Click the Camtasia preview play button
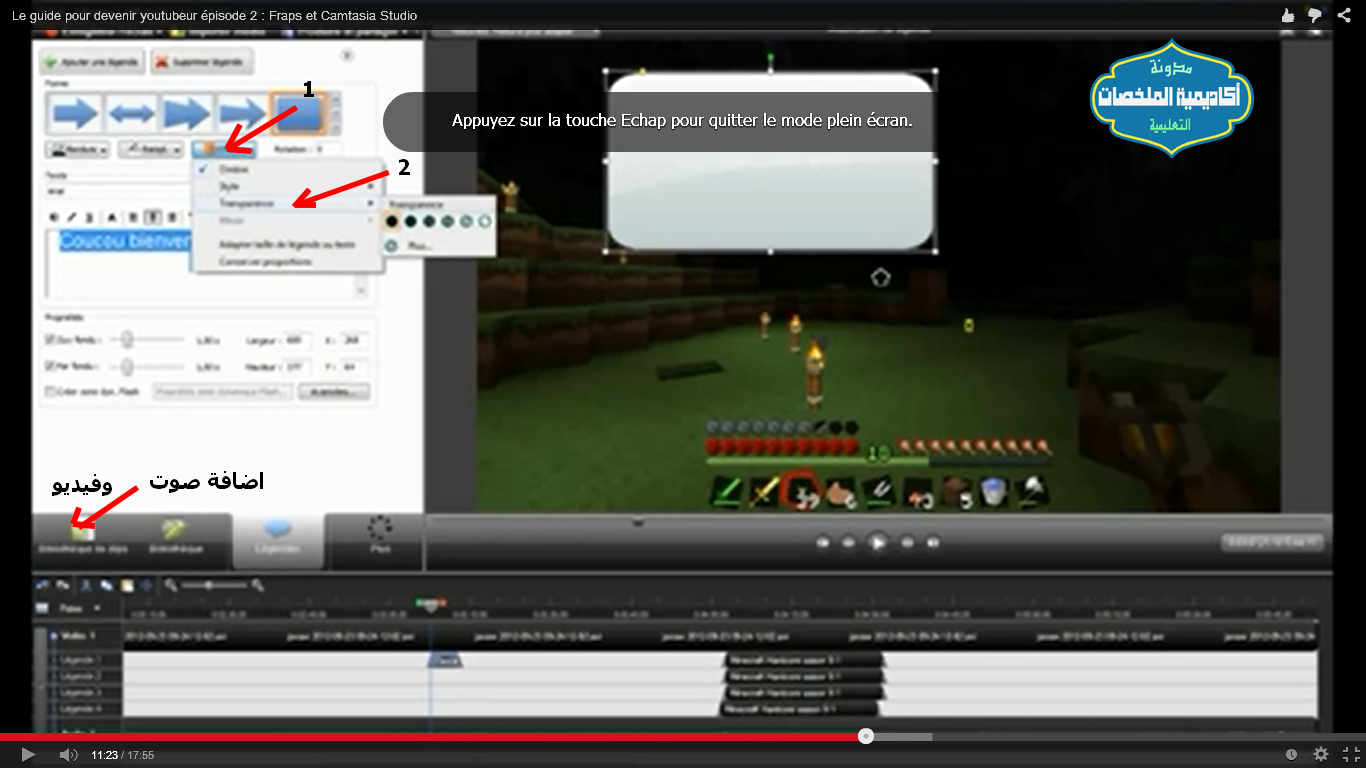 coord(877,542)
